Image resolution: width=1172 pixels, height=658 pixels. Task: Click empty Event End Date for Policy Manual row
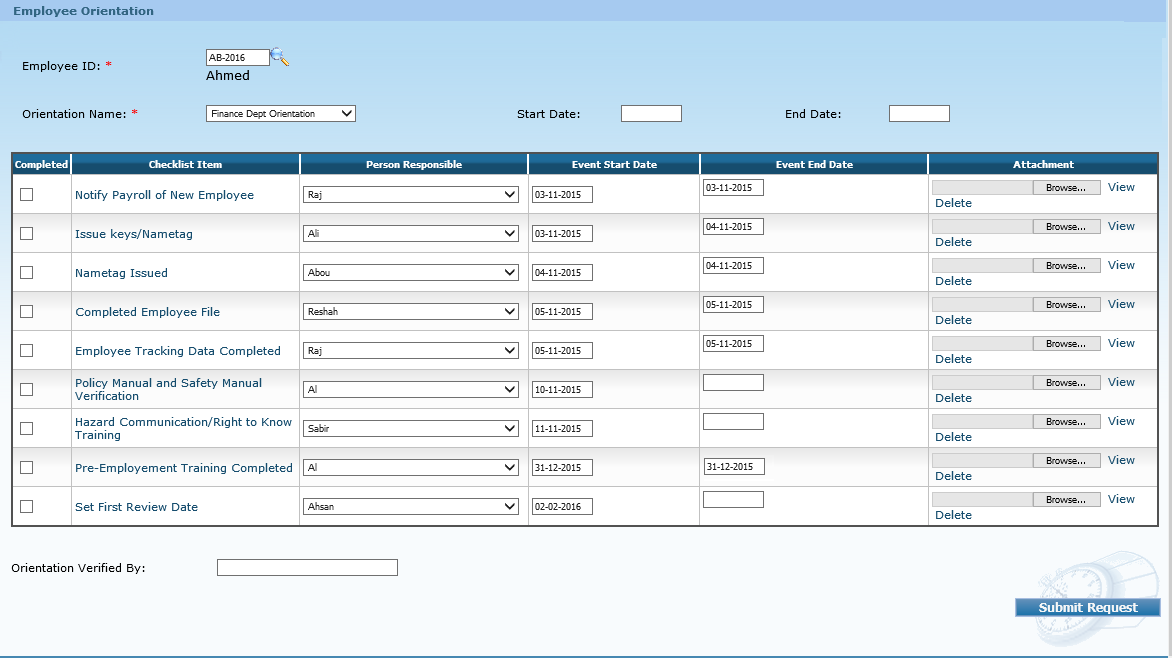coord(733,383)
